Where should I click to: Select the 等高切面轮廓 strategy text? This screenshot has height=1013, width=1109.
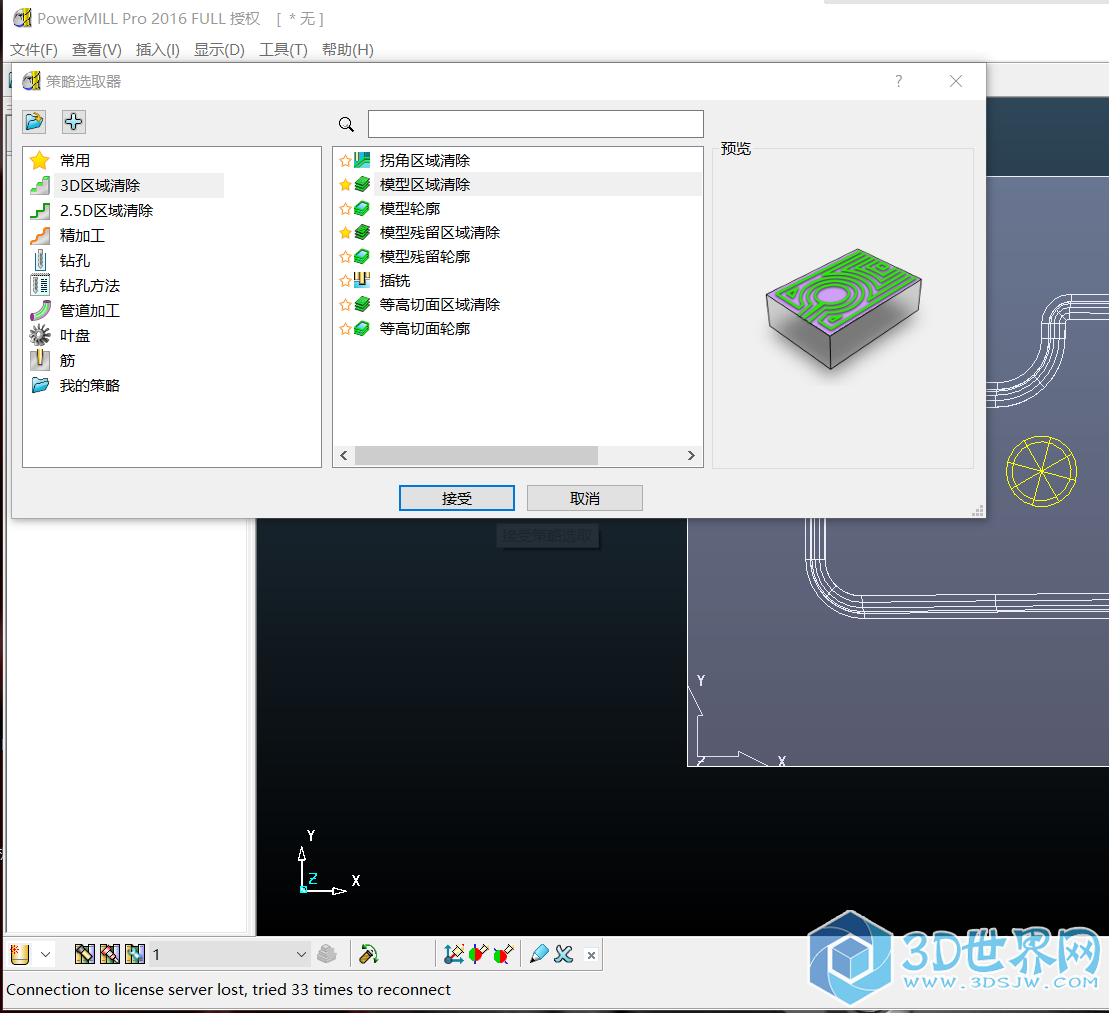(424, 329)
